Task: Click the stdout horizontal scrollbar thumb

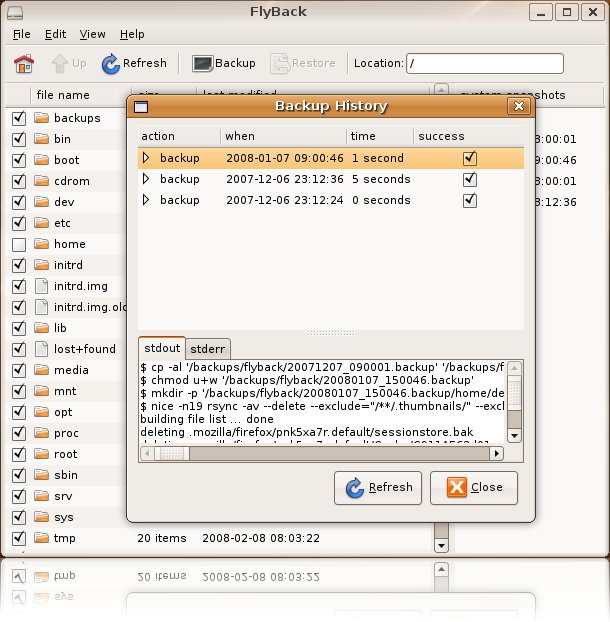Action: coord(172,453)
